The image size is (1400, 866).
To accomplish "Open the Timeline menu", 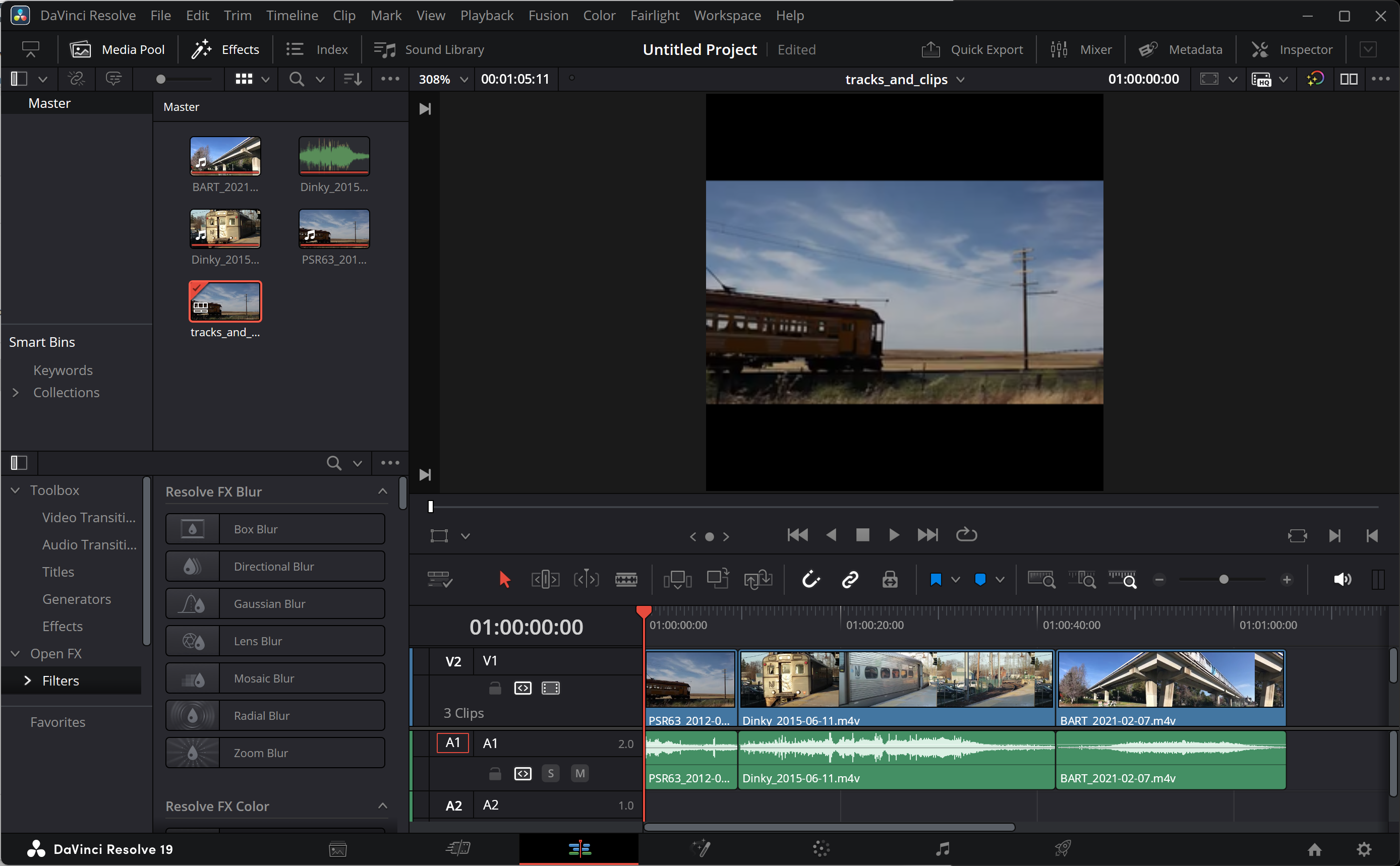I will pyautogui.click(x=291, y=16).
